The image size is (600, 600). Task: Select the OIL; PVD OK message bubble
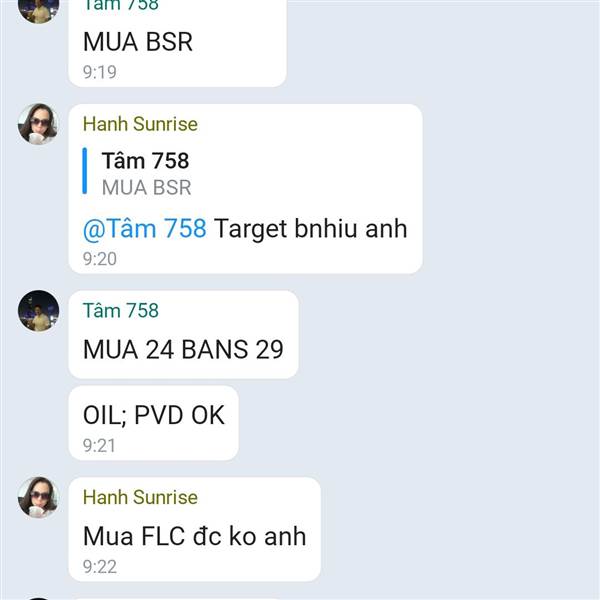(153, 423)
